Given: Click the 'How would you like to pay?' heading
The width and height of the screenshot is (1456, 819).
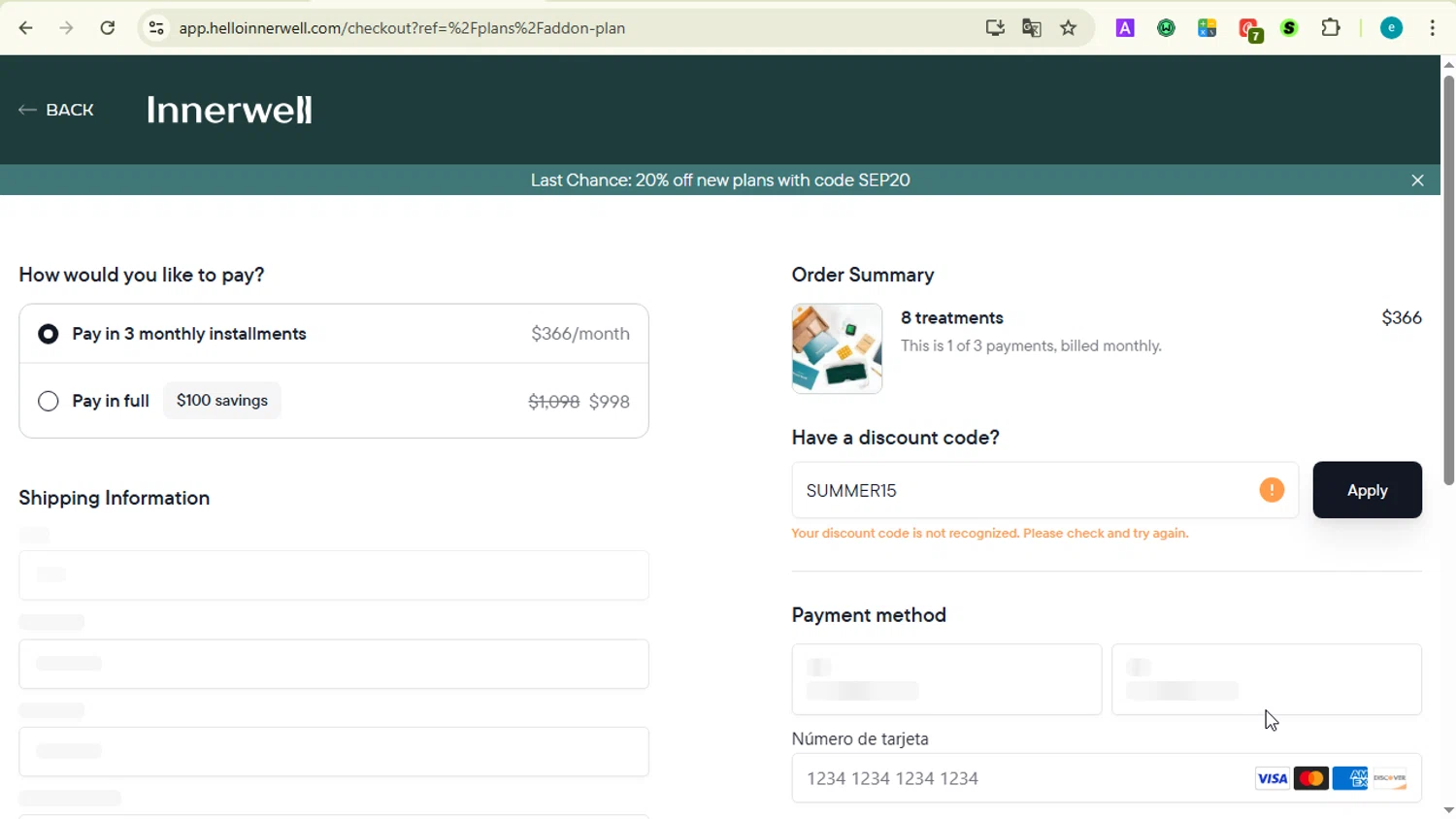Looking at the screenshot, I should coord(142,275).
